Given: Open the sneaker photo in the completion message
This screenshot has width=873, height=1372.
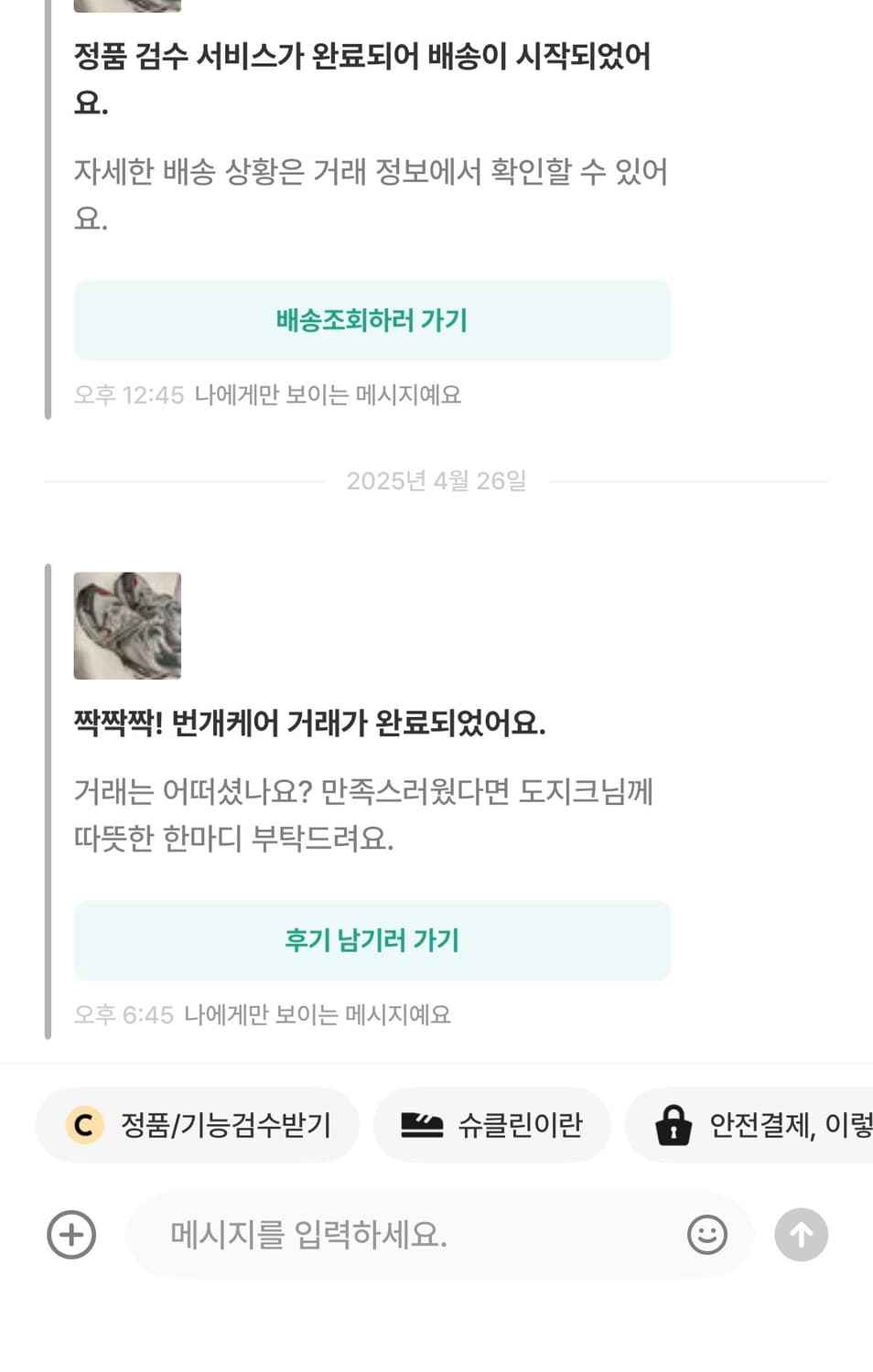Looking at the screenshot, I should (x=127, y=625).
